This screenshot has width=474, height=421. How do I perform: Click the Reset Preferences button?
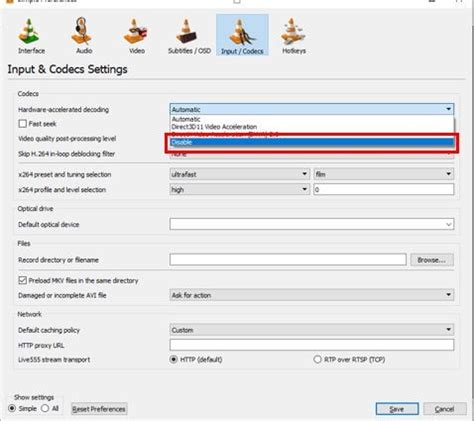tap(99, 409)
